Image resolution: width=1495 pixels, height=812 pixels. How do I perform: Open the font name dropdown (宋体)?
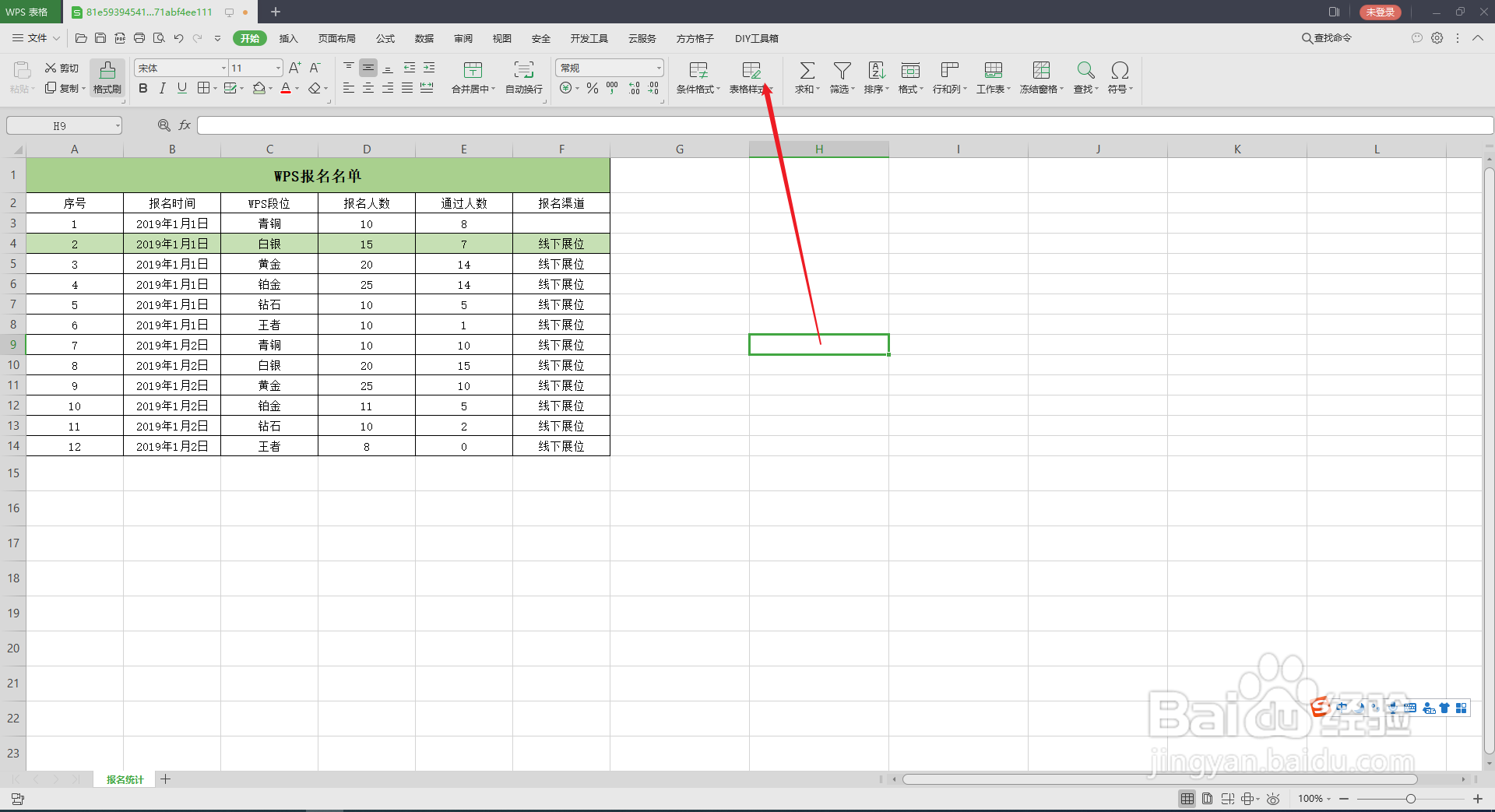[x=224, y=68]
